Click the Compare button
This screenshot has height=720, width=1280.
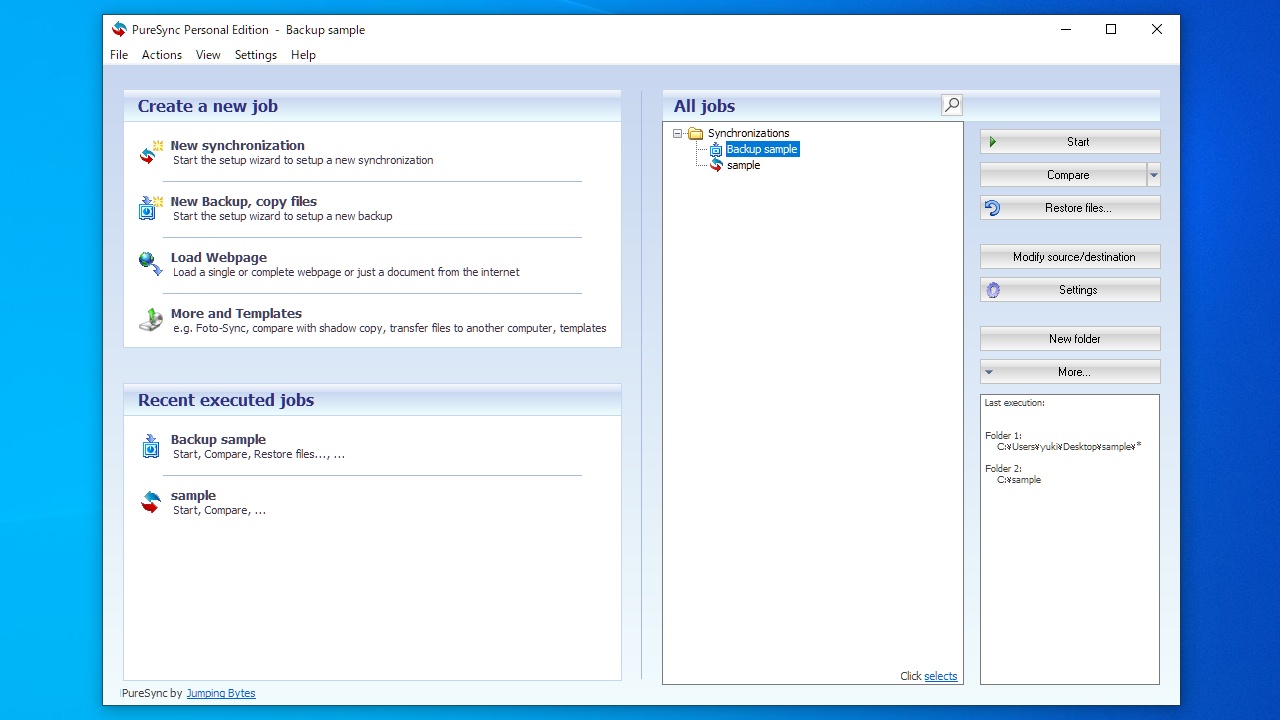pos(1063,175)
